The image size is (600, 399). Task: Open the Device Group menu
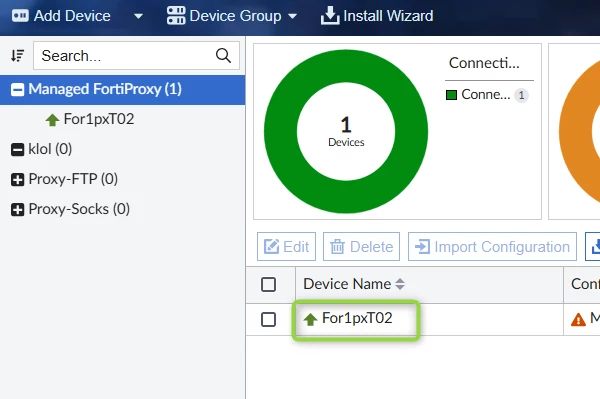click(x=232, y=16)
